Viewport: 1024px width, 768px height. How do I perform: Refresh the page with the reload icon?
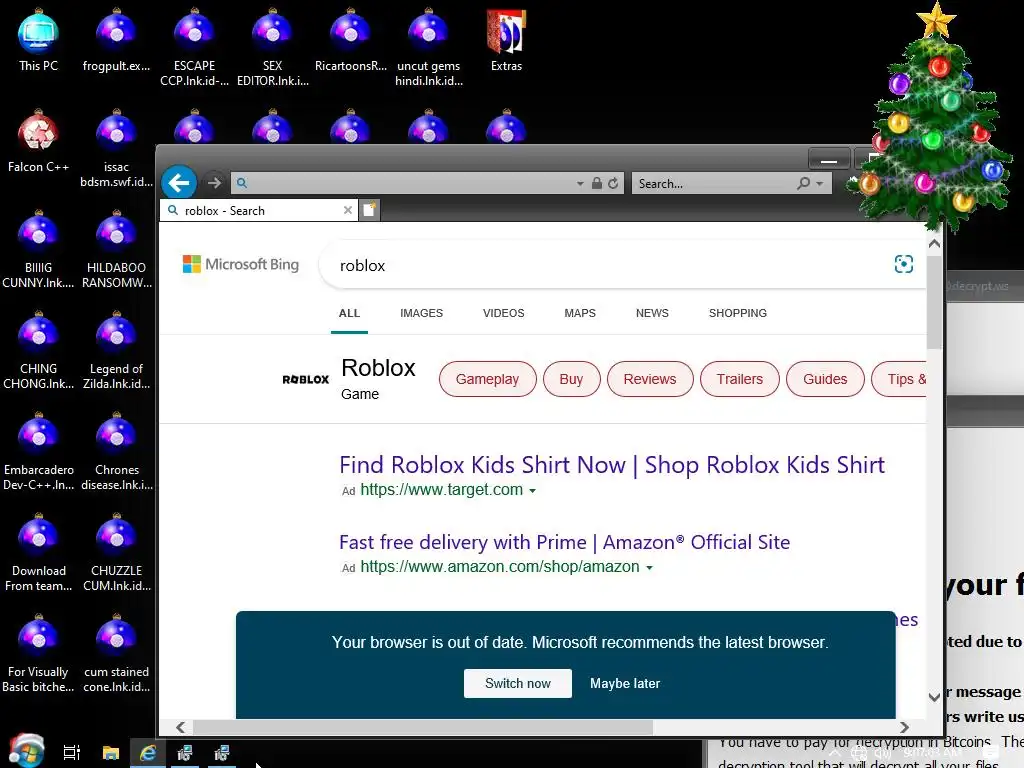point(613,184)
